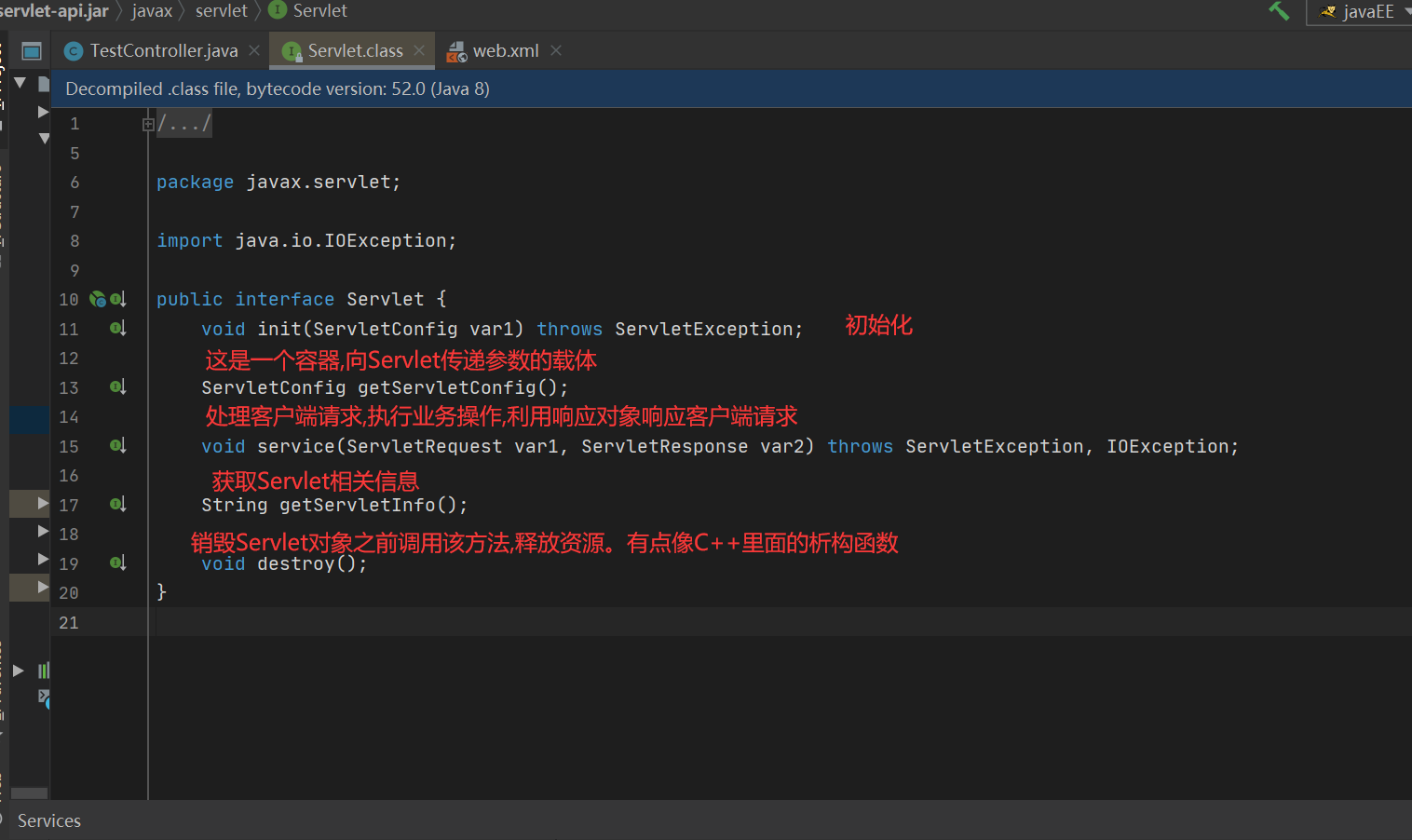
Task: Expand the folded comment on line 1
Action: [x=148, y=124]
